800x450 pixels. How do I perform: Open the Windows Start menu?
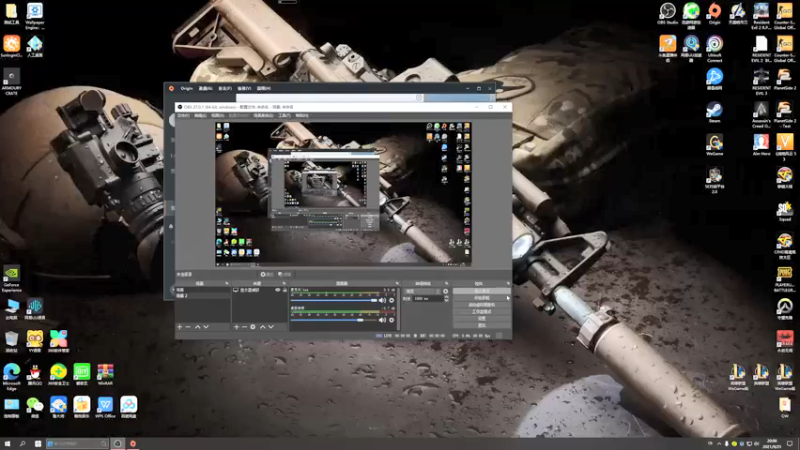[x=7, y=443]
